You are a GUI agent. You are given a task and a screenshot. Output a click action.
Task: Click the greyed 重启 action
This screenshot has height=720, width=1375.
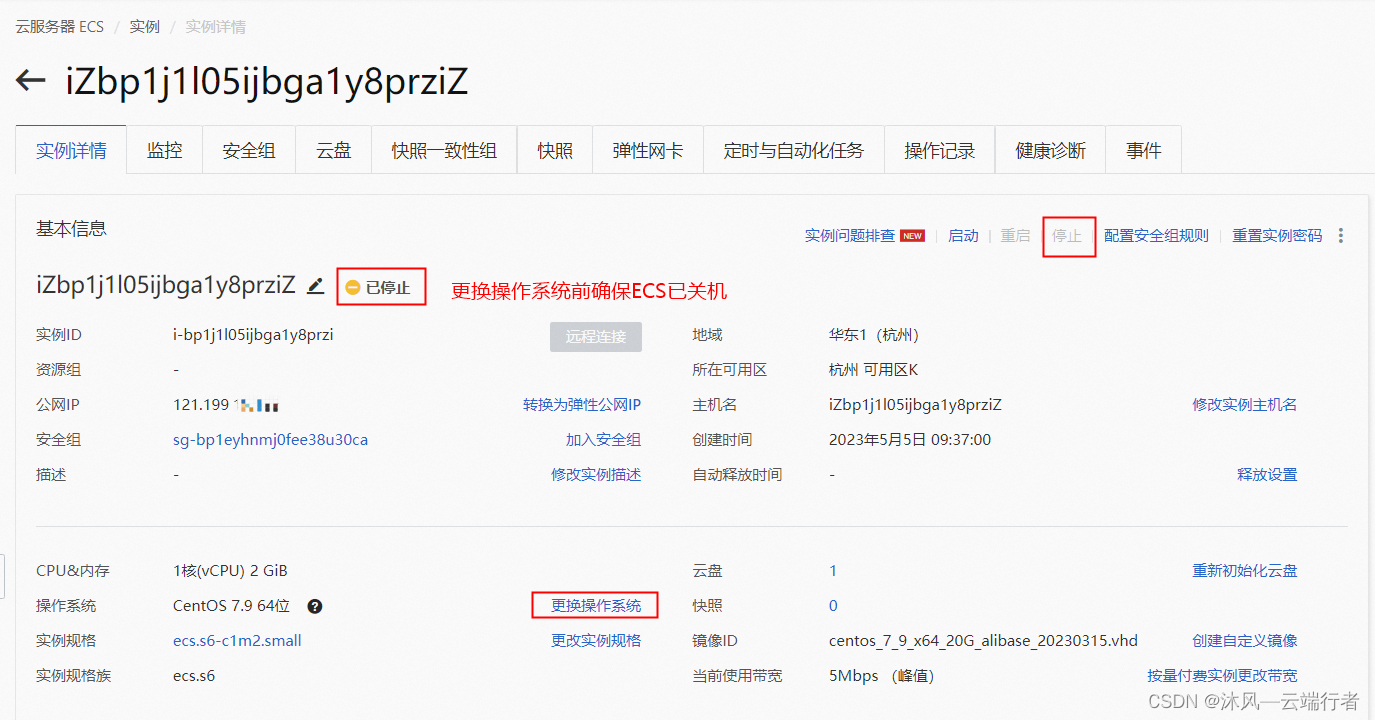click(x=1015, y=236)
